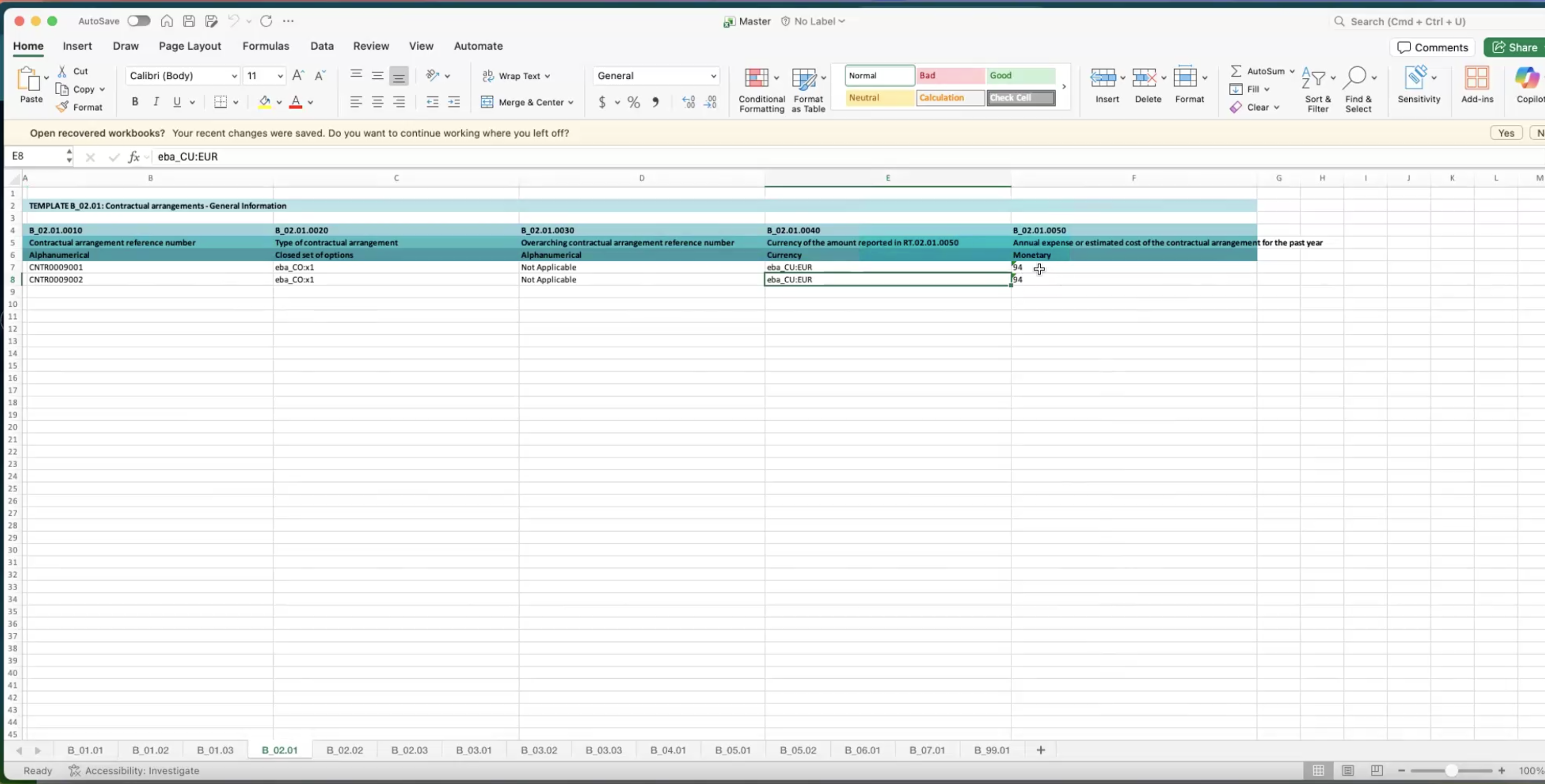The image size is (1545, 784).
Task: Click the Comma Style icon
Action: pyautogui.click(x=655, y=102)
